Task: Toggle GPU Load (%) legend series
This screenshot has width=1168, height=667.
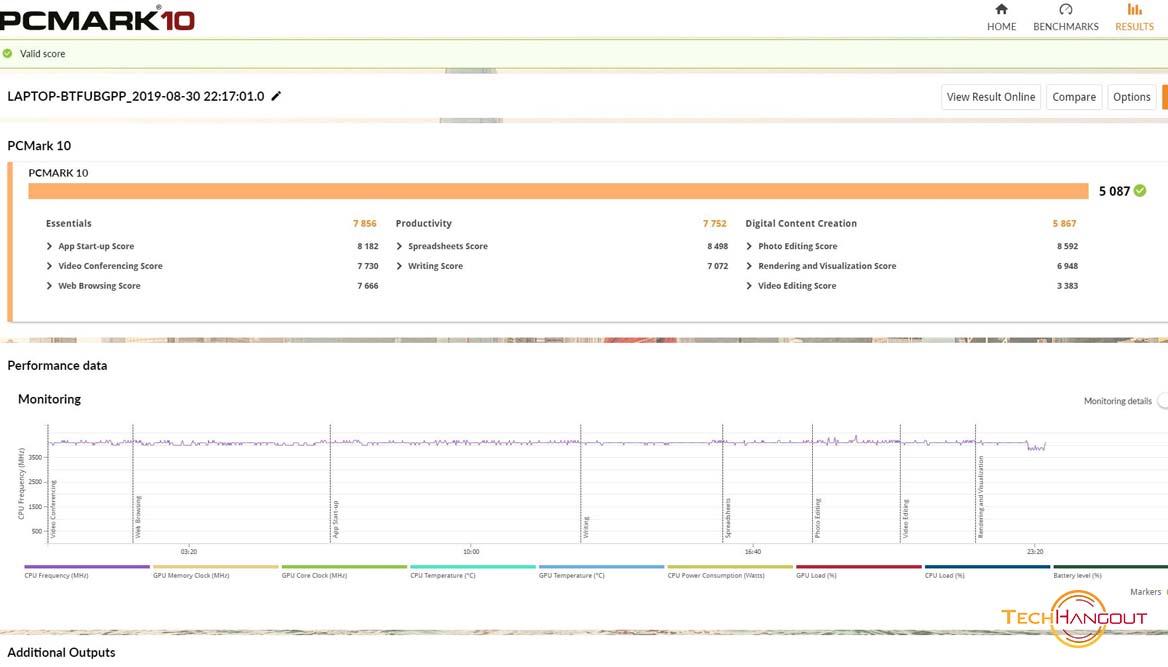Action: pos(859,571)
